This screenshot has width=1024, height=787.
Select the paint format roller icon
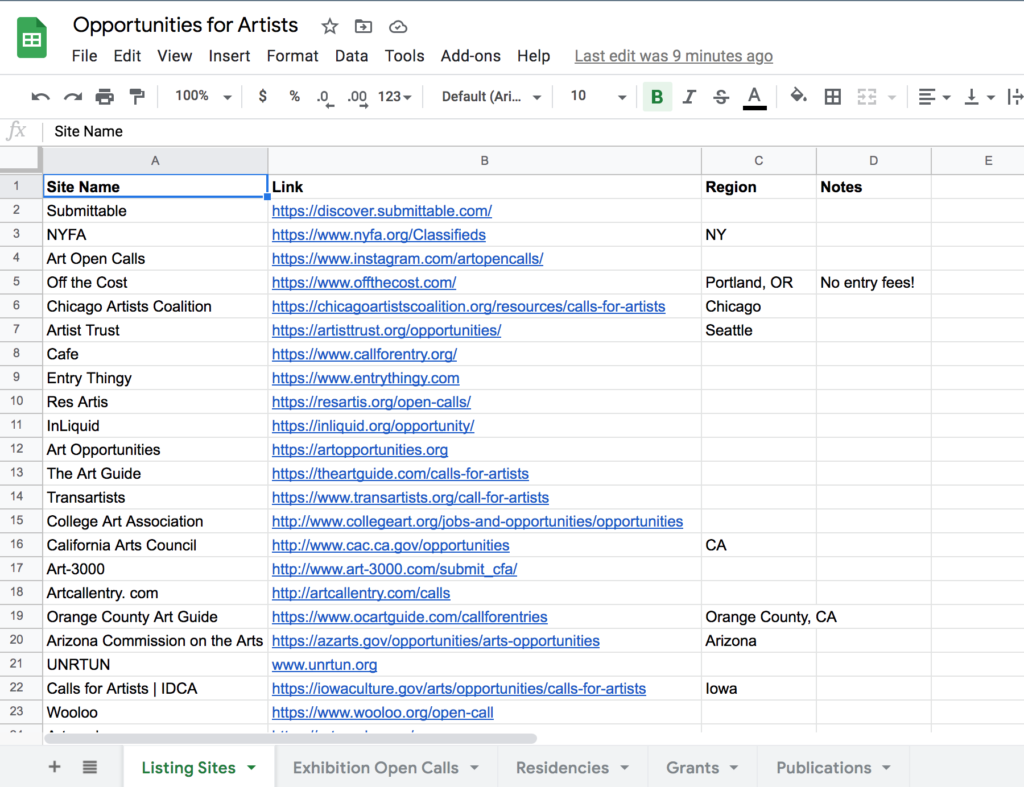click(x=137, y=97)
